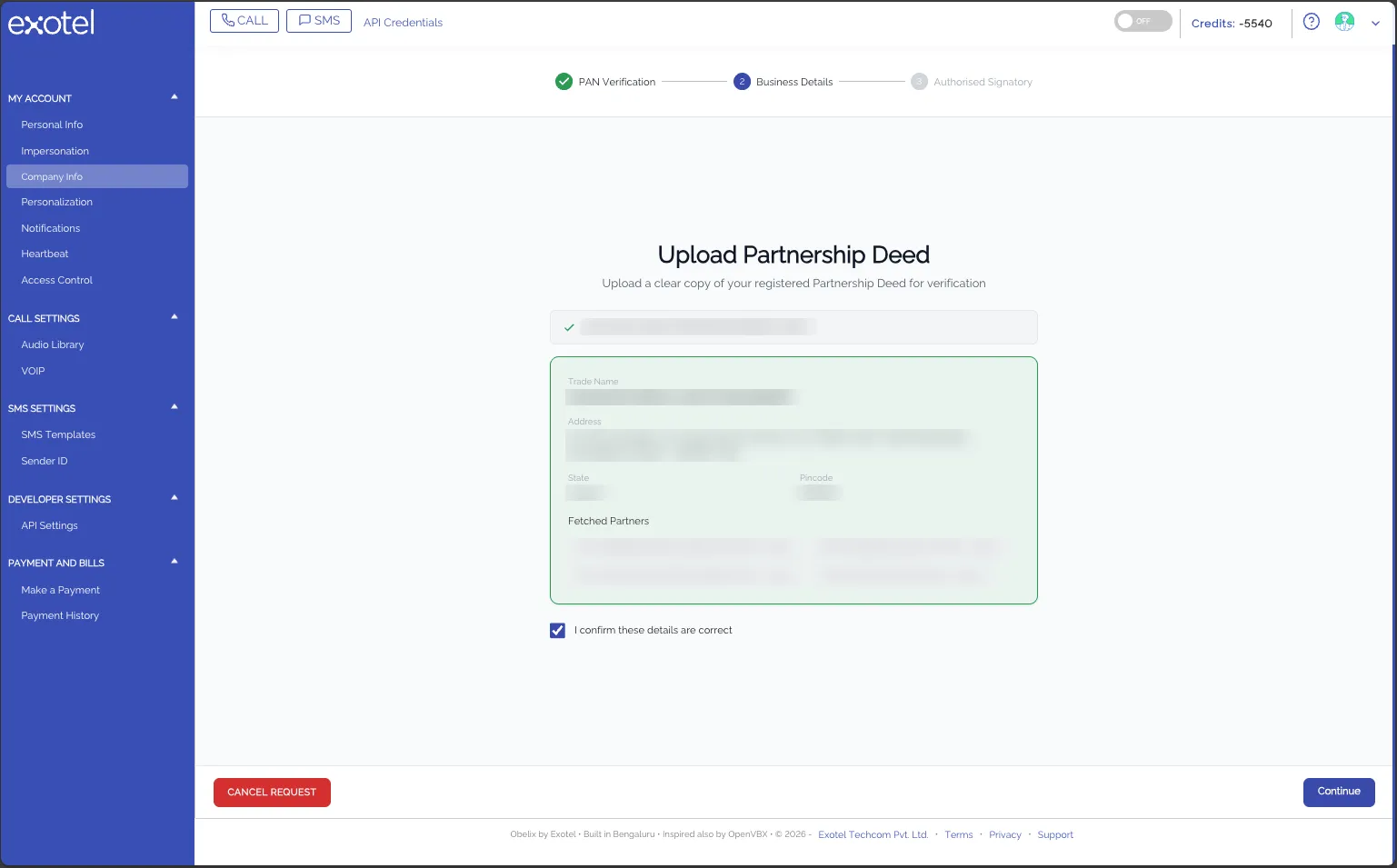Open the Privacy link
Screen dimensions: 1397x868
[x=1005, y=834]
